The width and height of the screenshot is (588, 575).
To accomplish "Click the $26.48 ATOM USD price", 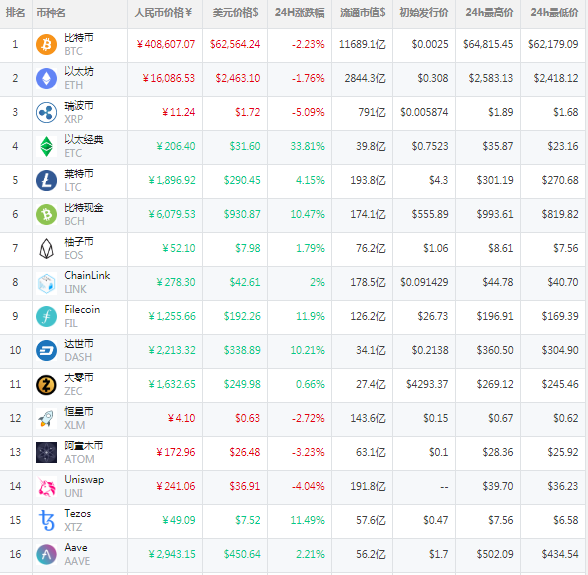I will [x=245, y=452].
